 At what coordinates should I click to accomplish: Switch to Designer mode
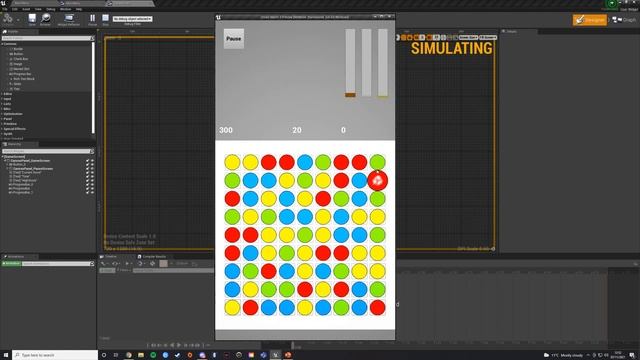590,20
